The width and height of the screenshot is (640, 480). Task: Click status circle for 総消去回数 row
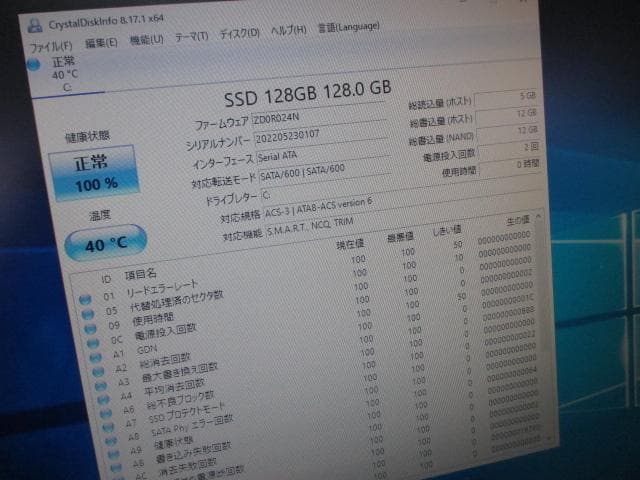click(98, 371)
